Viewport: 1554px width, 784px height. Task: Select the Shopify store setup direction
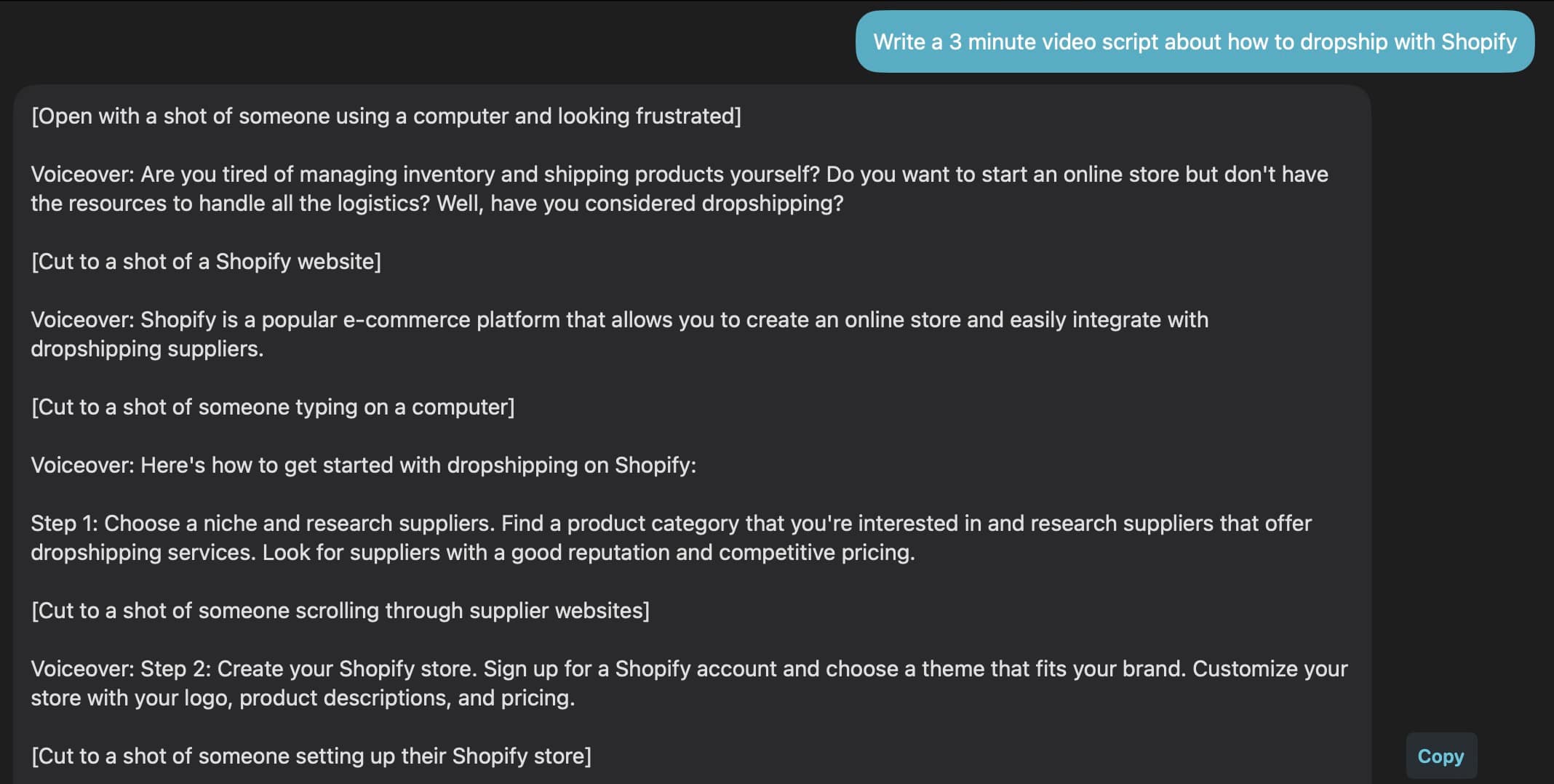pyautogui.click(x=311, y=756)
